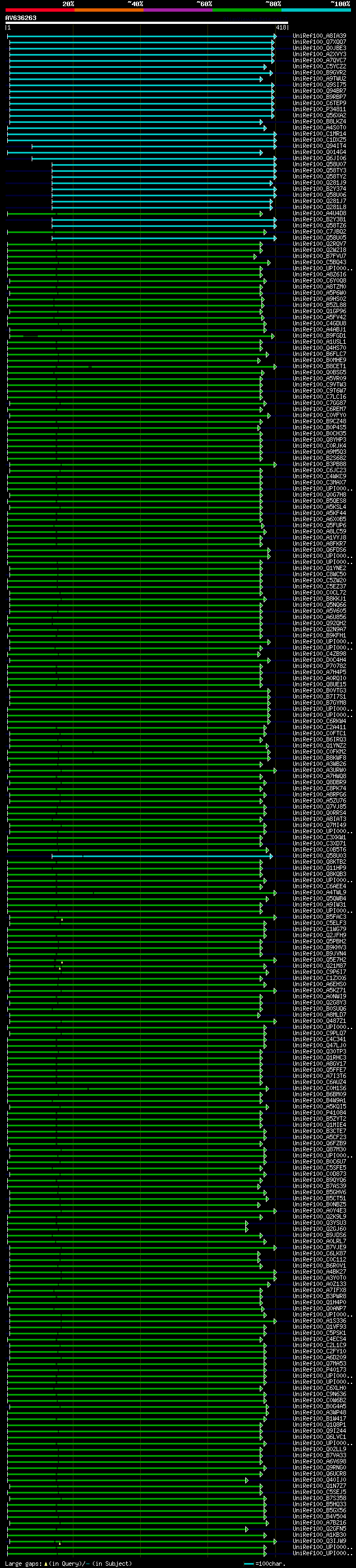Select hit label UniRef100_A9TWU2

[x=319, y=78]
